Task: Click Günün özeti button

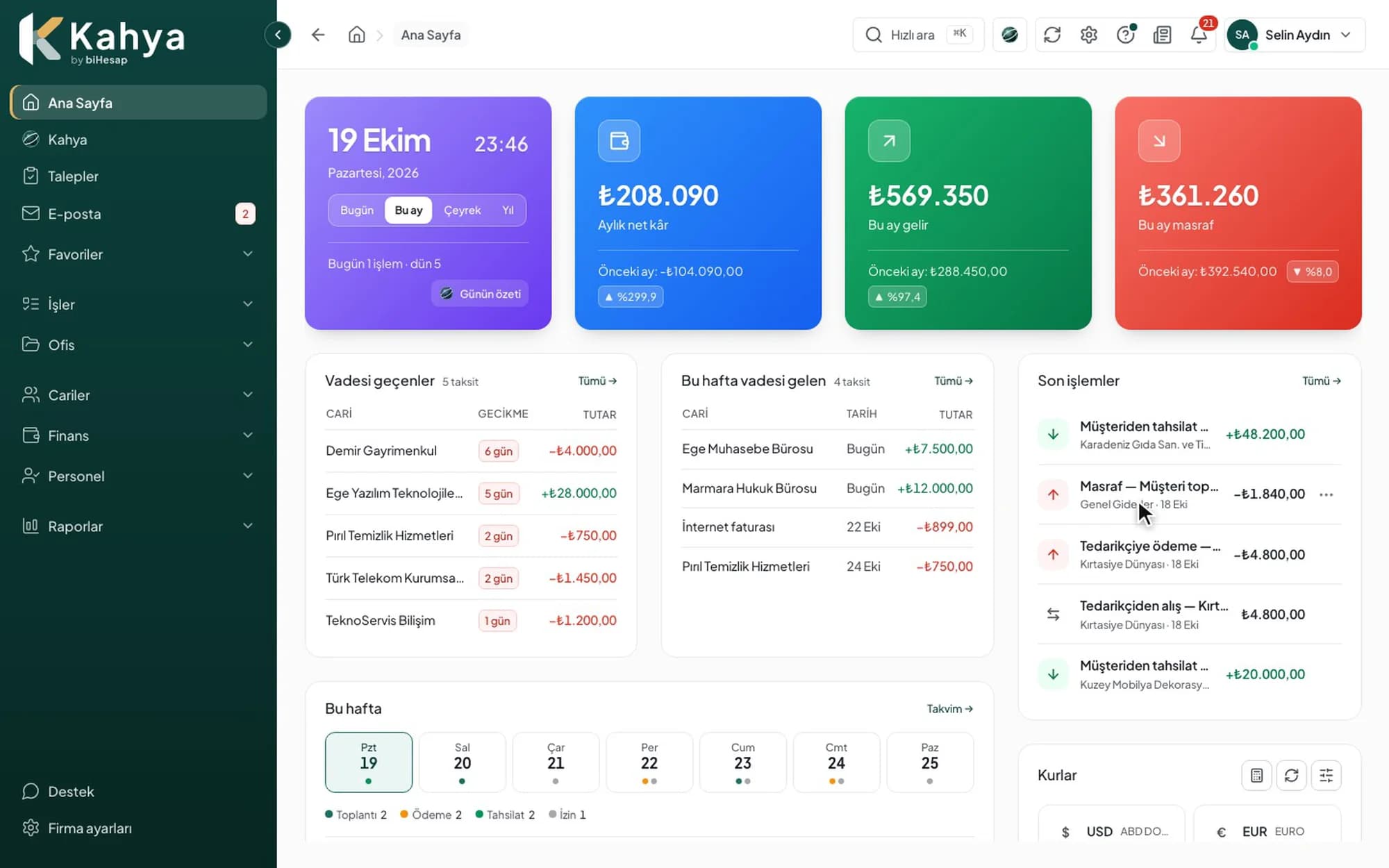Action: pos(481,294)
